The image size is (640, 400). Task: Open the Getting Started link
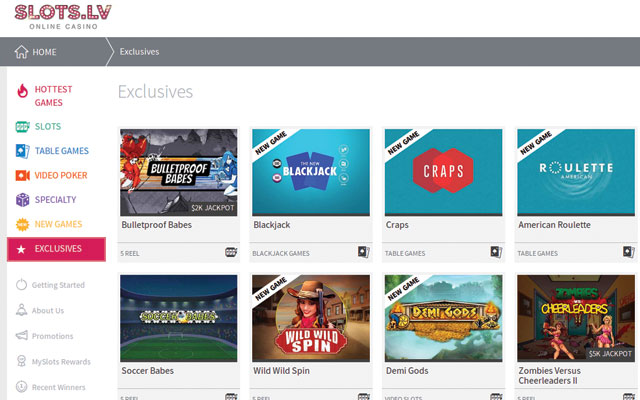(x=58, y=285)
